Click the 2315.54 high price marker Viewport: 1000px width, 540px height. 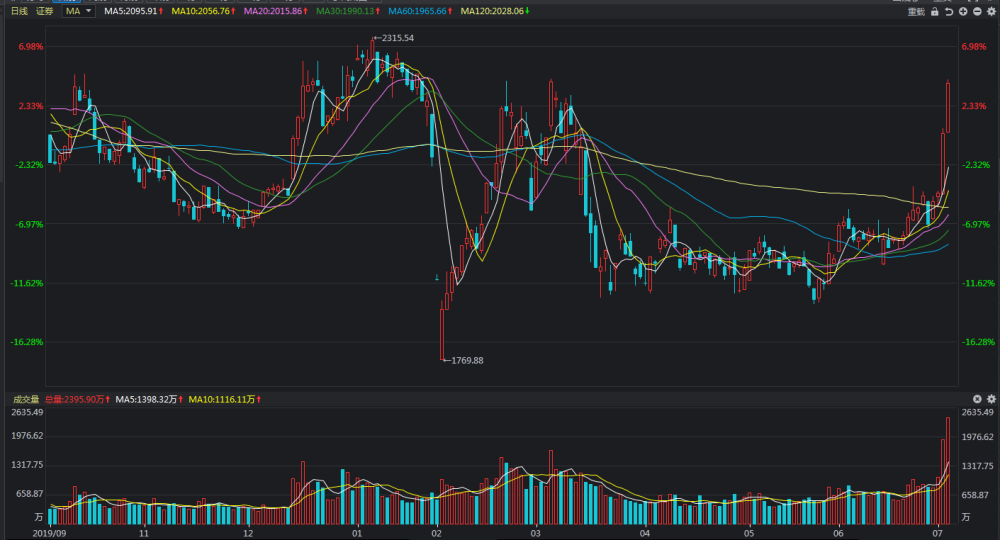[x=396, y=38]
